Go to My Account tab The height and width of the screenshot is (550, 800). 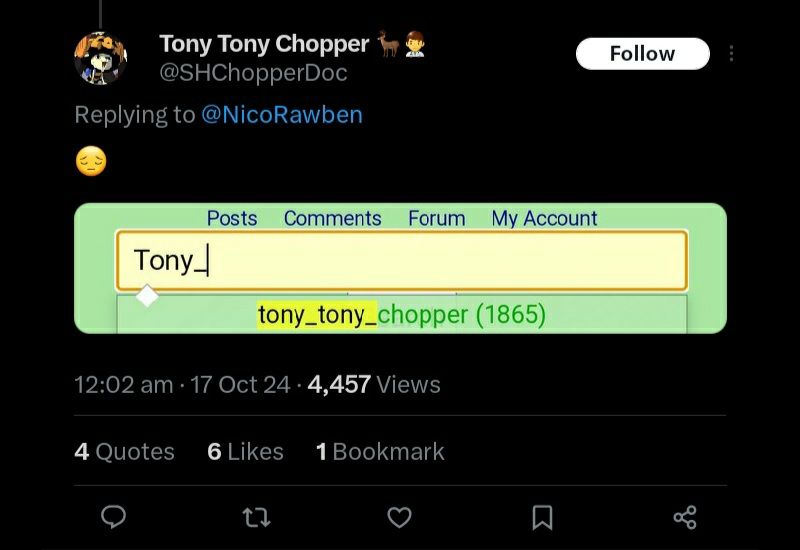pyautogui.click(x=544, y=218)
